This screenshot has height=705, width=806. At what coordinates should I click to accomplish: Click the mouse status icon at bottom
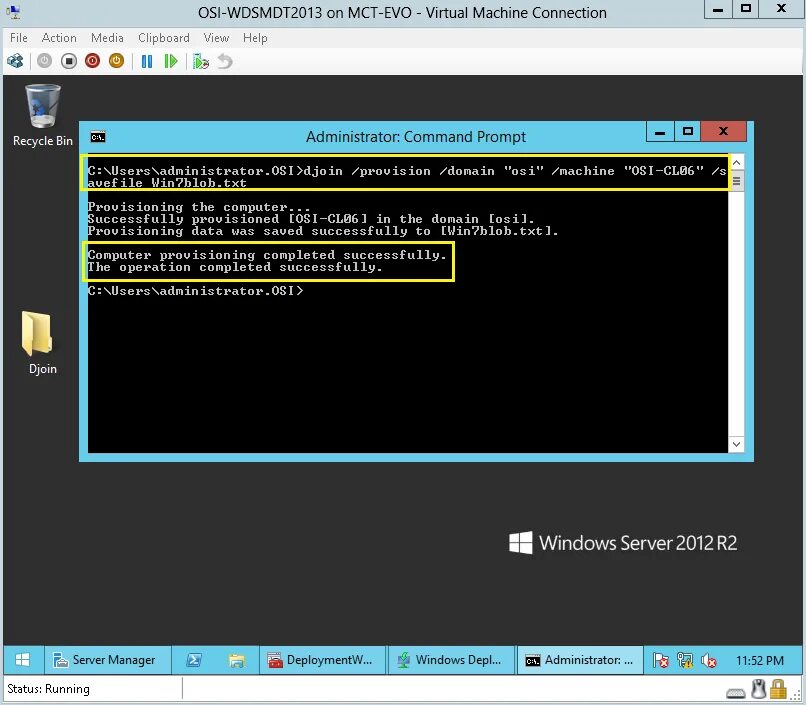click(x=758, y=689)
